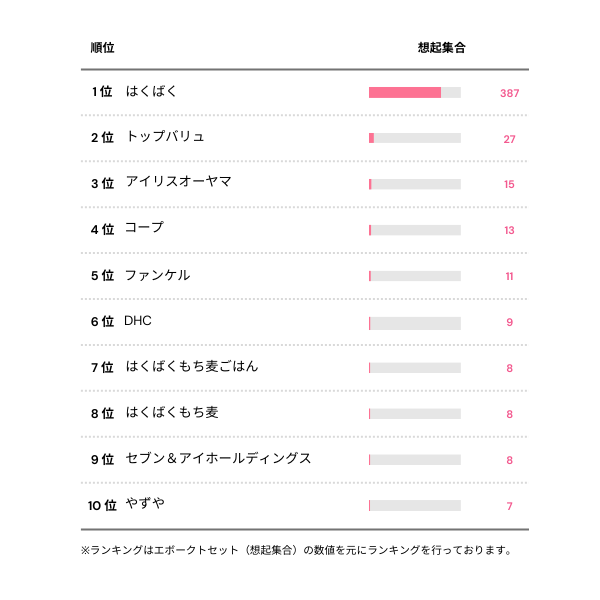
Task: Click the 順位 column header
Action: [102, 47]
